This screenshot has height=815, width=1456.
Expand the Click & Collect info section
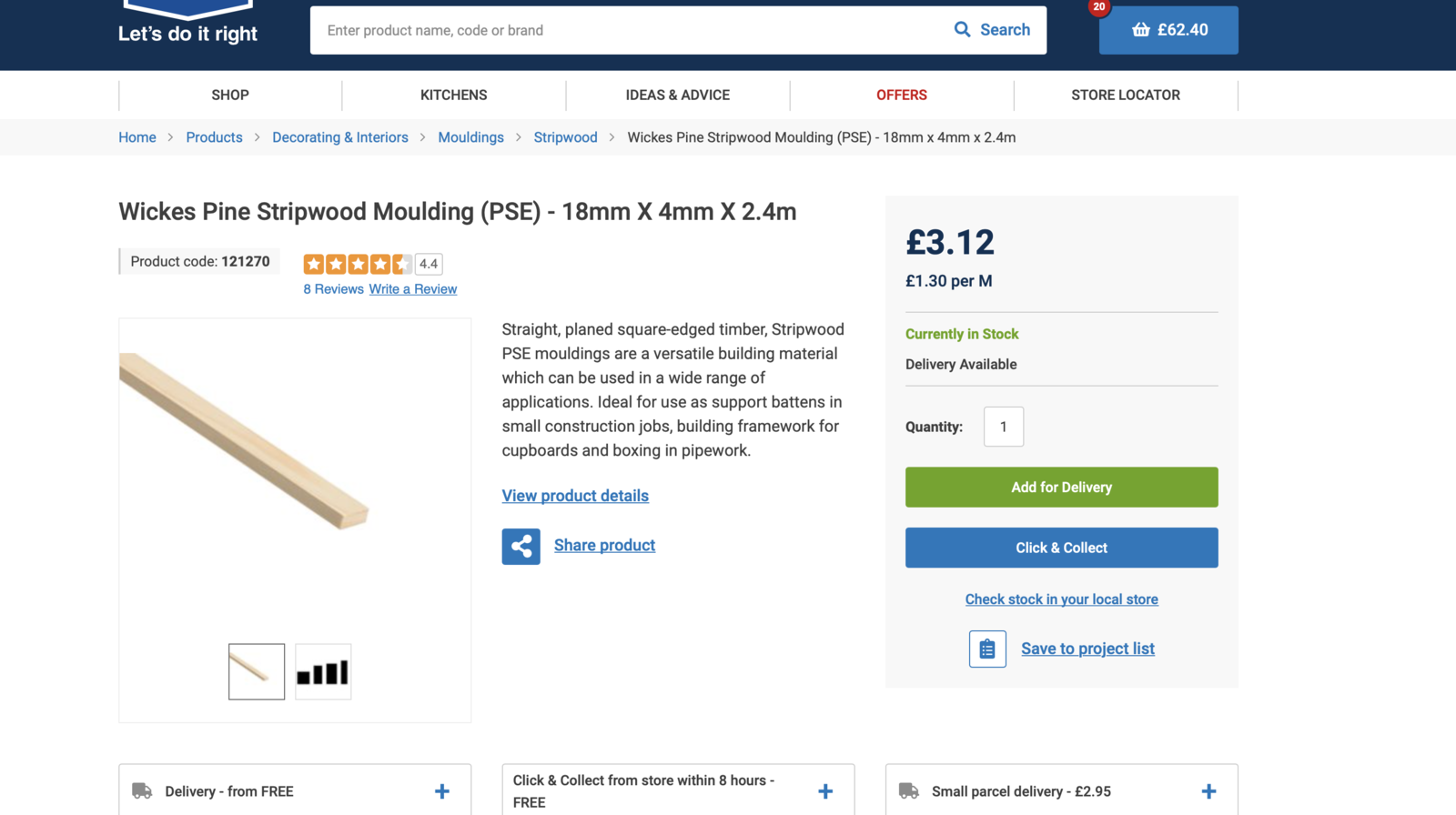pos(825,791)
